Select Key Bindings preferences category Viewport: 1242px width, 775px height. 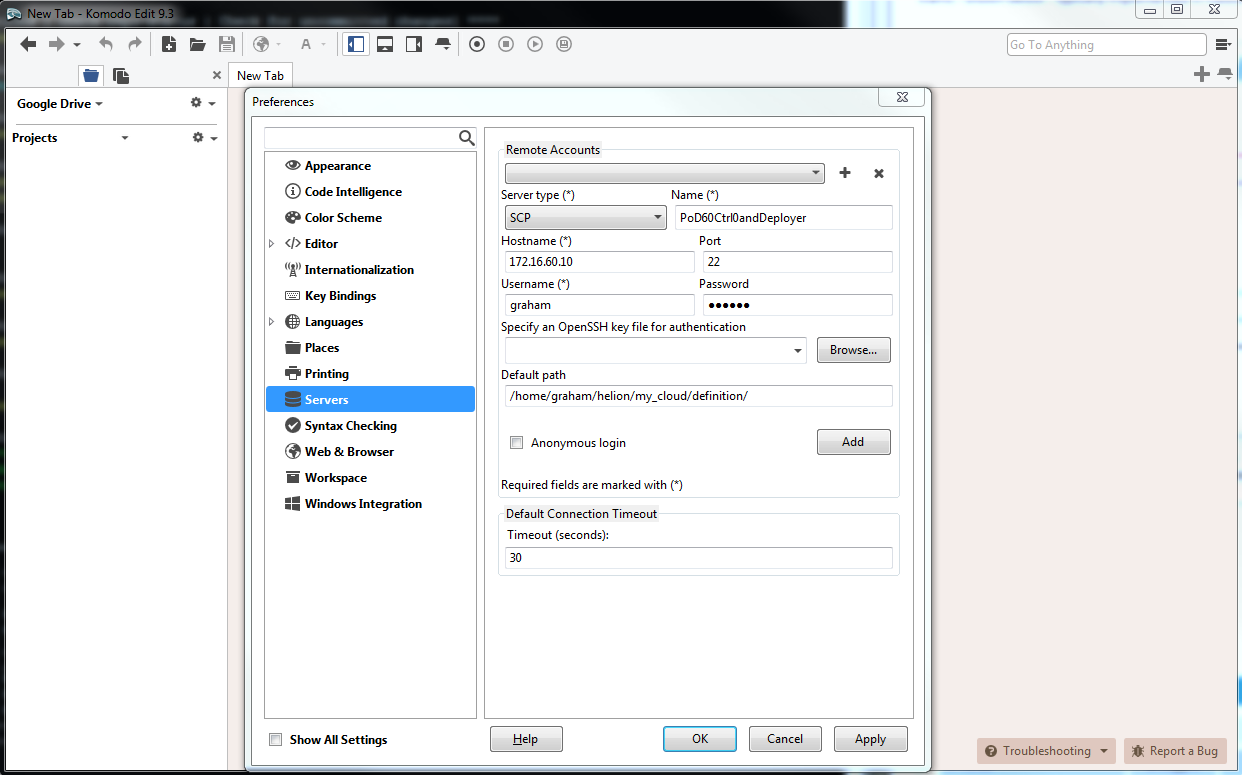[x=340, y=296]
